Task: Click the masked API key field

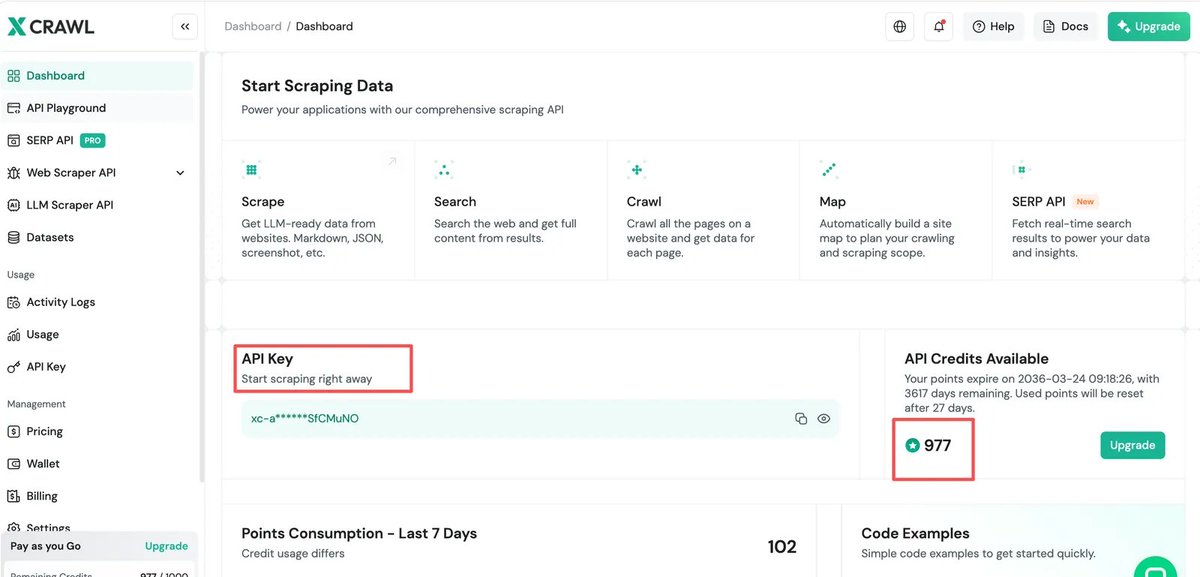Action: 540,419
